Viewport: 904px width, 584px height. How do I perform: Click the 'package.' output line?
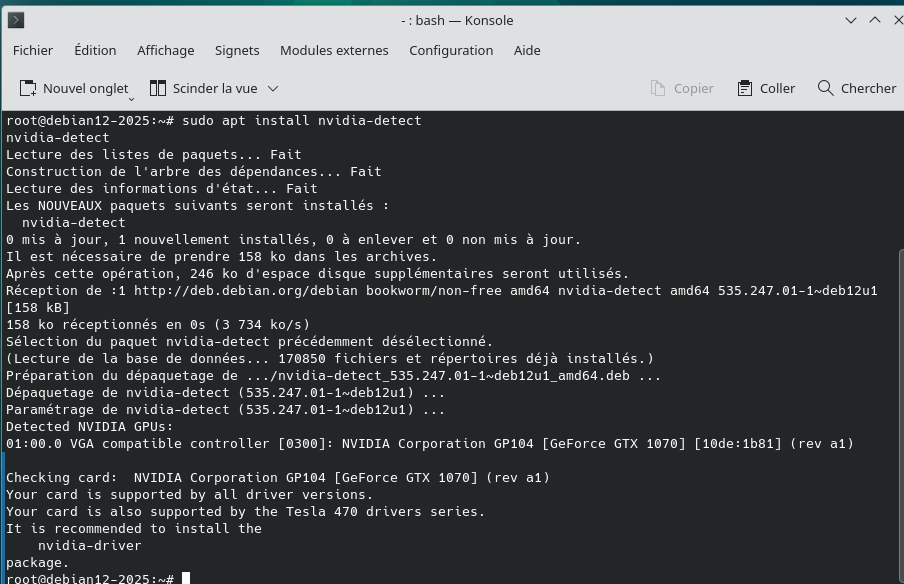click(x=37, y=563)
